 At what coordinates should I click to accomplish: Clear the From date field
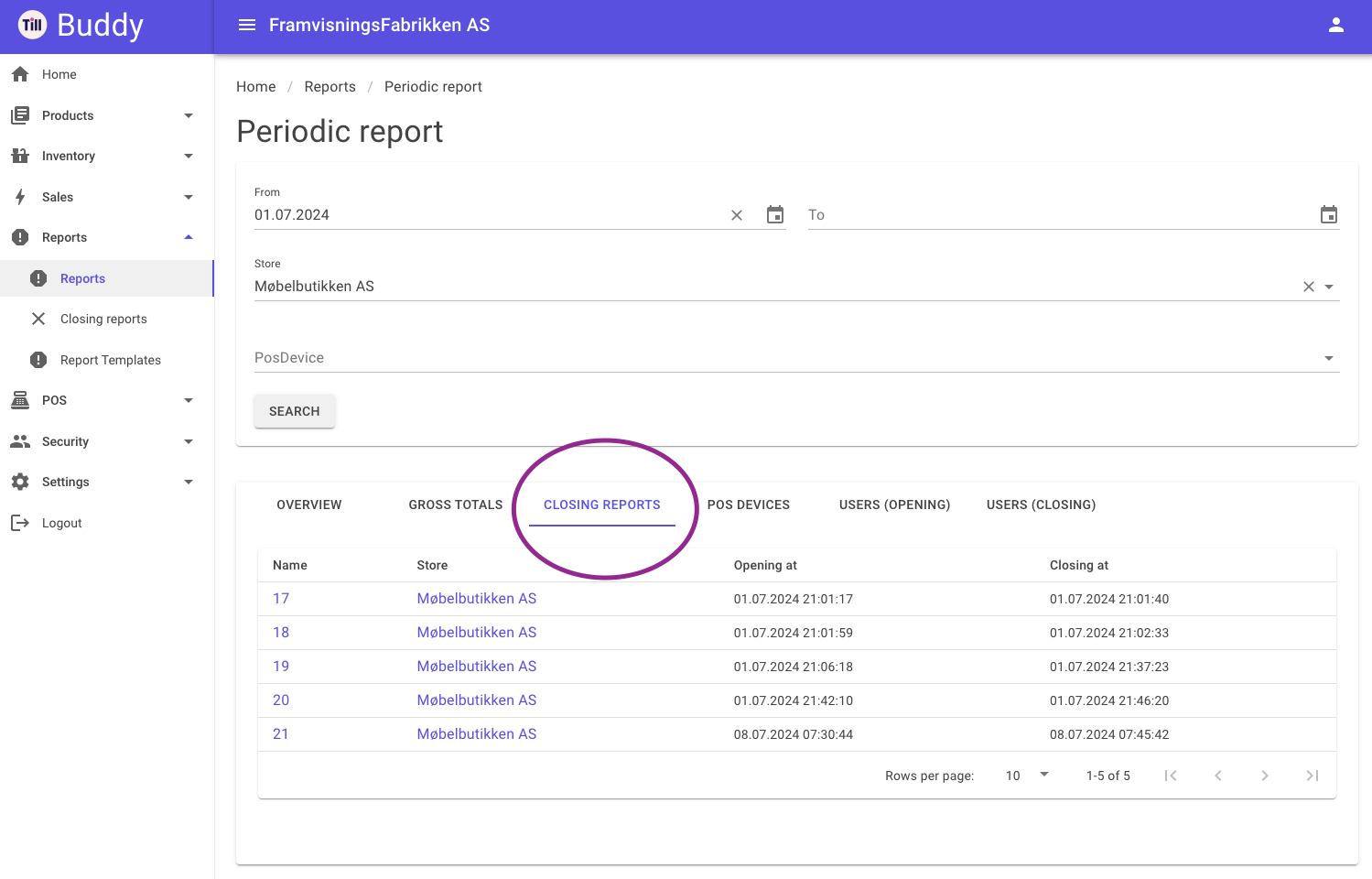tap(737, 215)
